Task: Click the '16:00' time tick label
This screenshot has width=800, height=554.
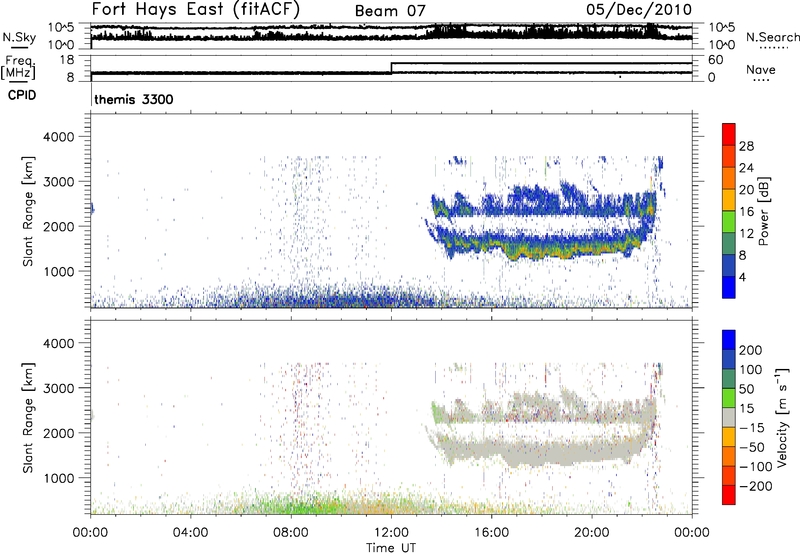Action: (x=491, y=533)
